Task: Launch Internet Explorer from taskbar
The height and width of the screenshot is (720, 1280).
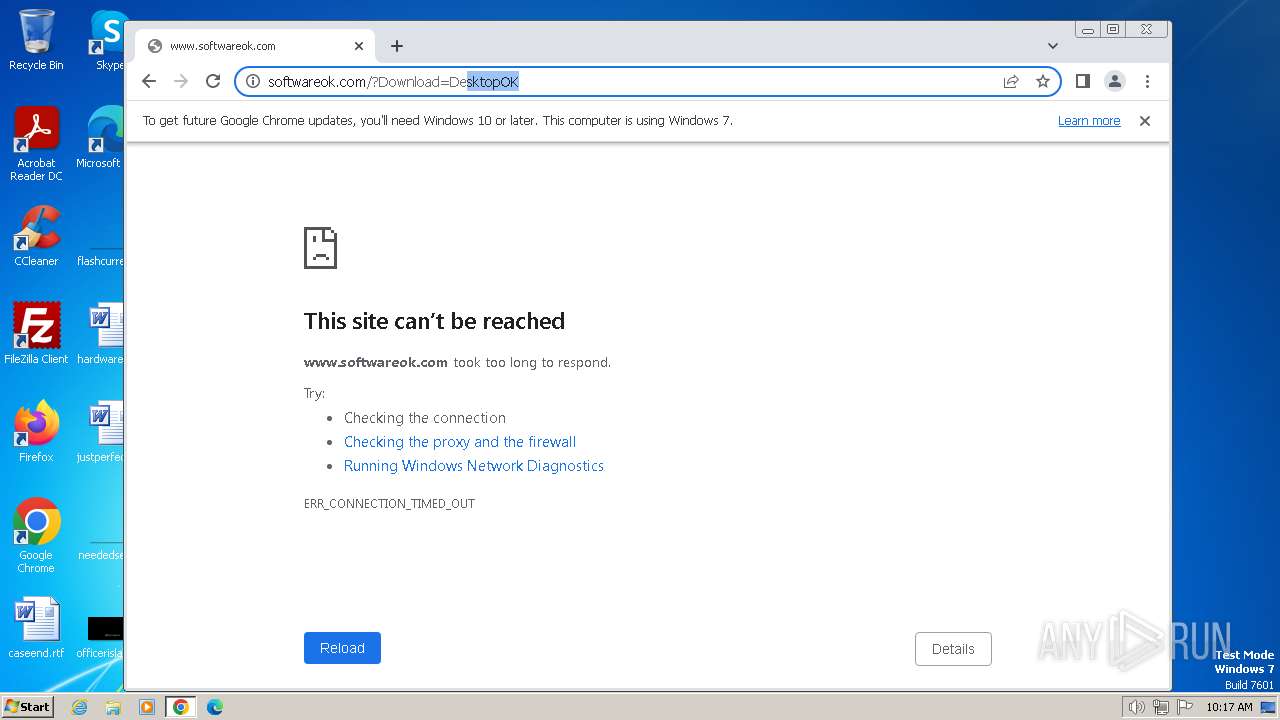Action: [80, 707]
